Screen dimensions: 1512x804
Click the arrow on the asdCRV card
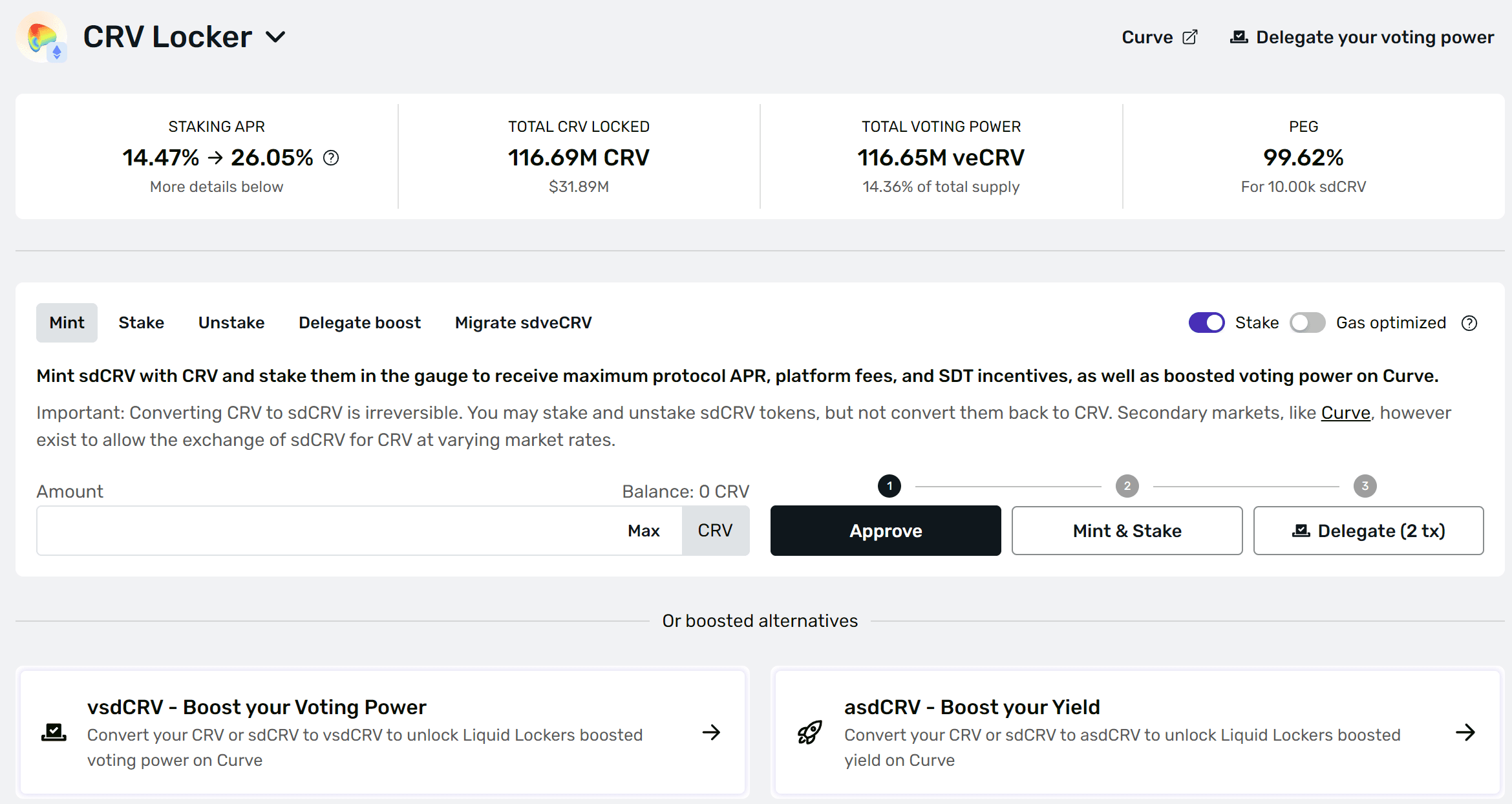tap(1465, 732)
